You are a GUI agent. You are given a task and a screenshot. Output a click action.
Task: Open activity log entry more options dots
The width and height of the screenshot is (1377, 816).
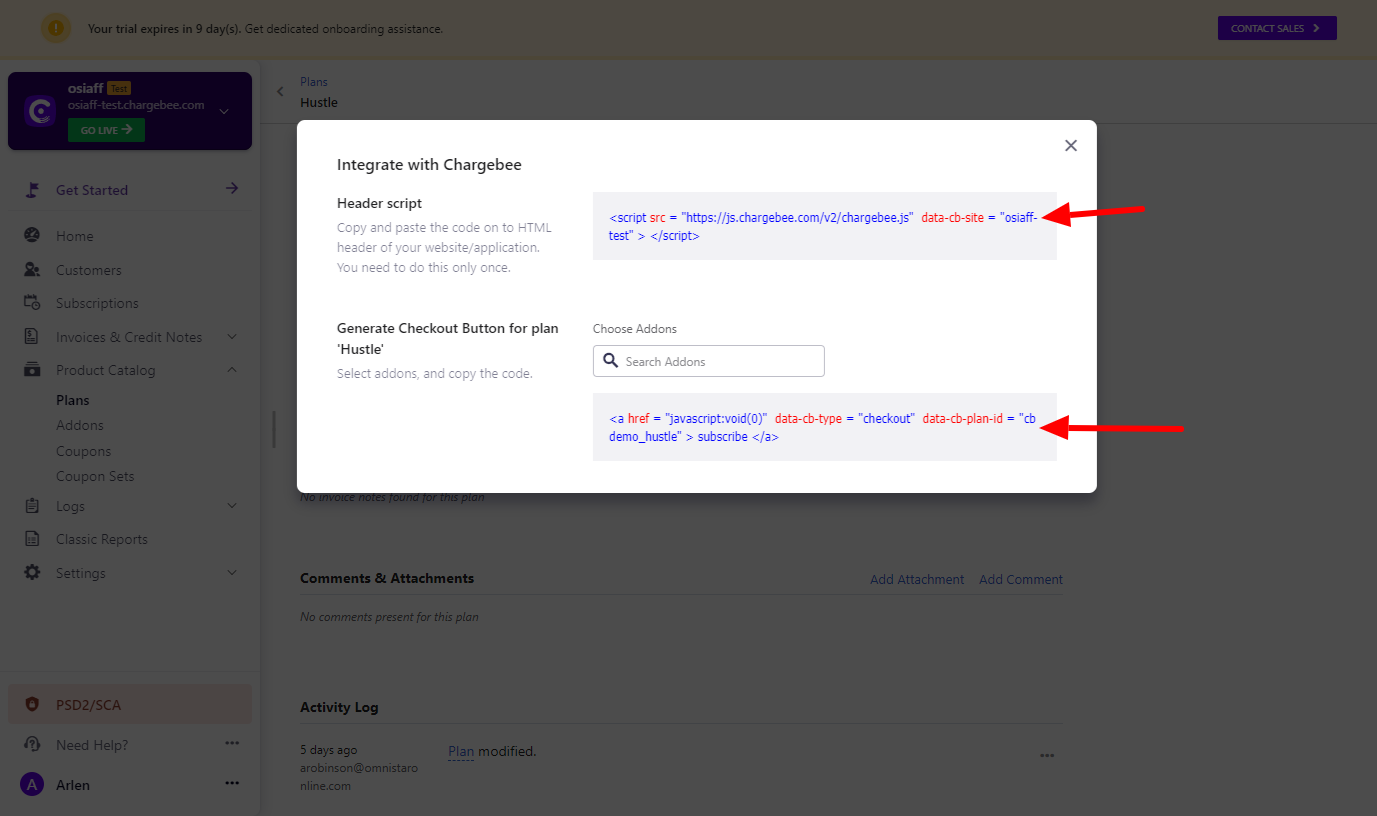(x=1047, y=756)
